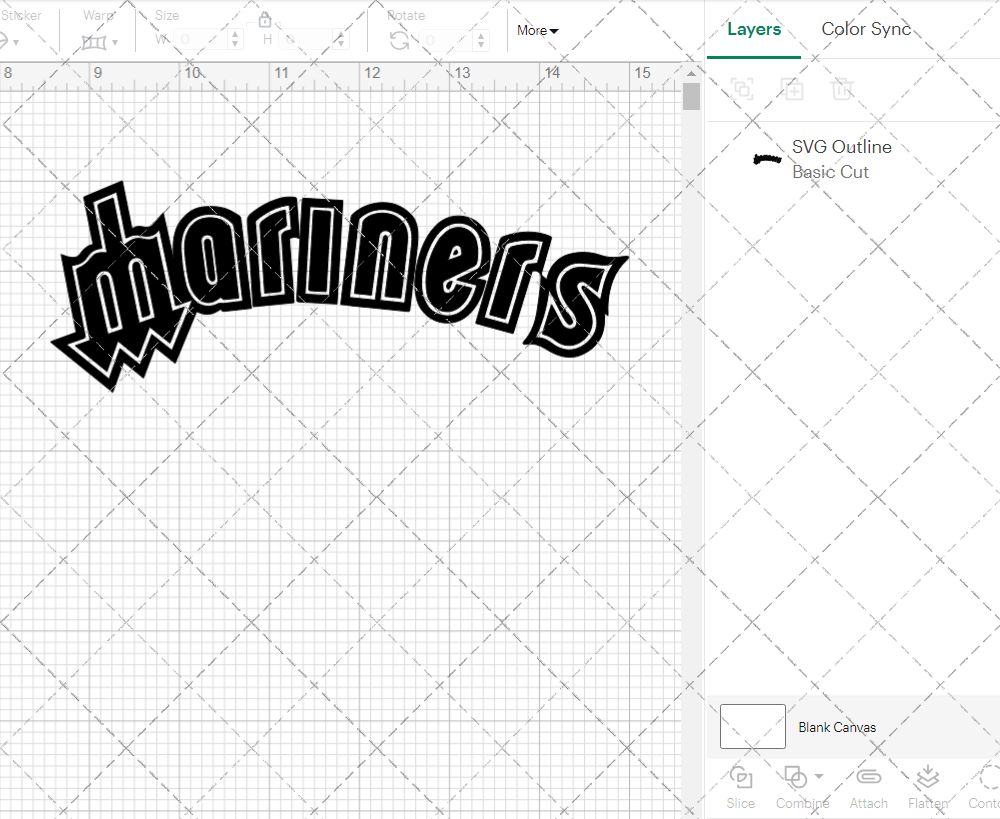Open the Contour tool

985,788
